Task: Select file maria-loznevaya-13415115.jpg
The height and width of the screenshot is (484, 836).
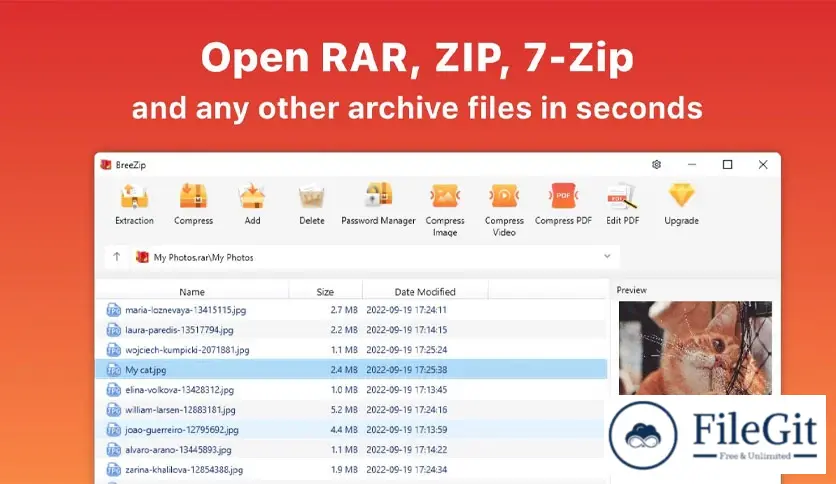Action: (x=186, y=310)
